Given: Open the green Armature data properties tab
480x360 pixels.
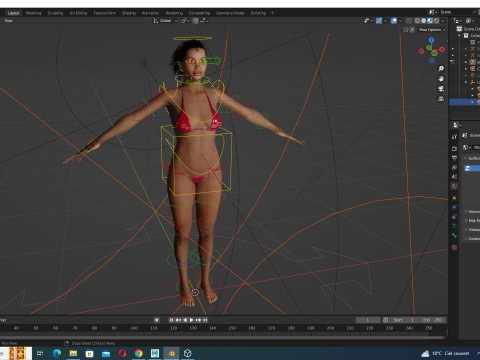Looking at the screenshot, I should coord(454,226).
